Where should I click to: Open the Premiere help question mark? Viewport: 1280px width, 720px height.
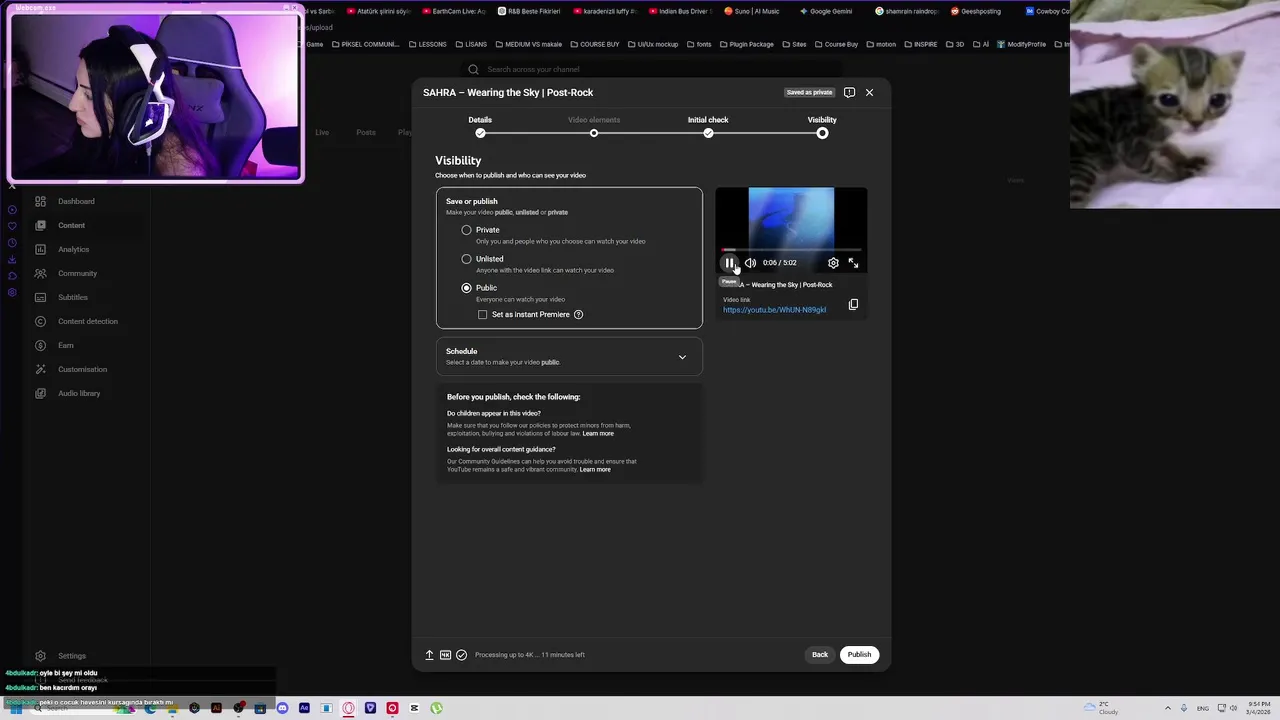[x=578, y=315]
